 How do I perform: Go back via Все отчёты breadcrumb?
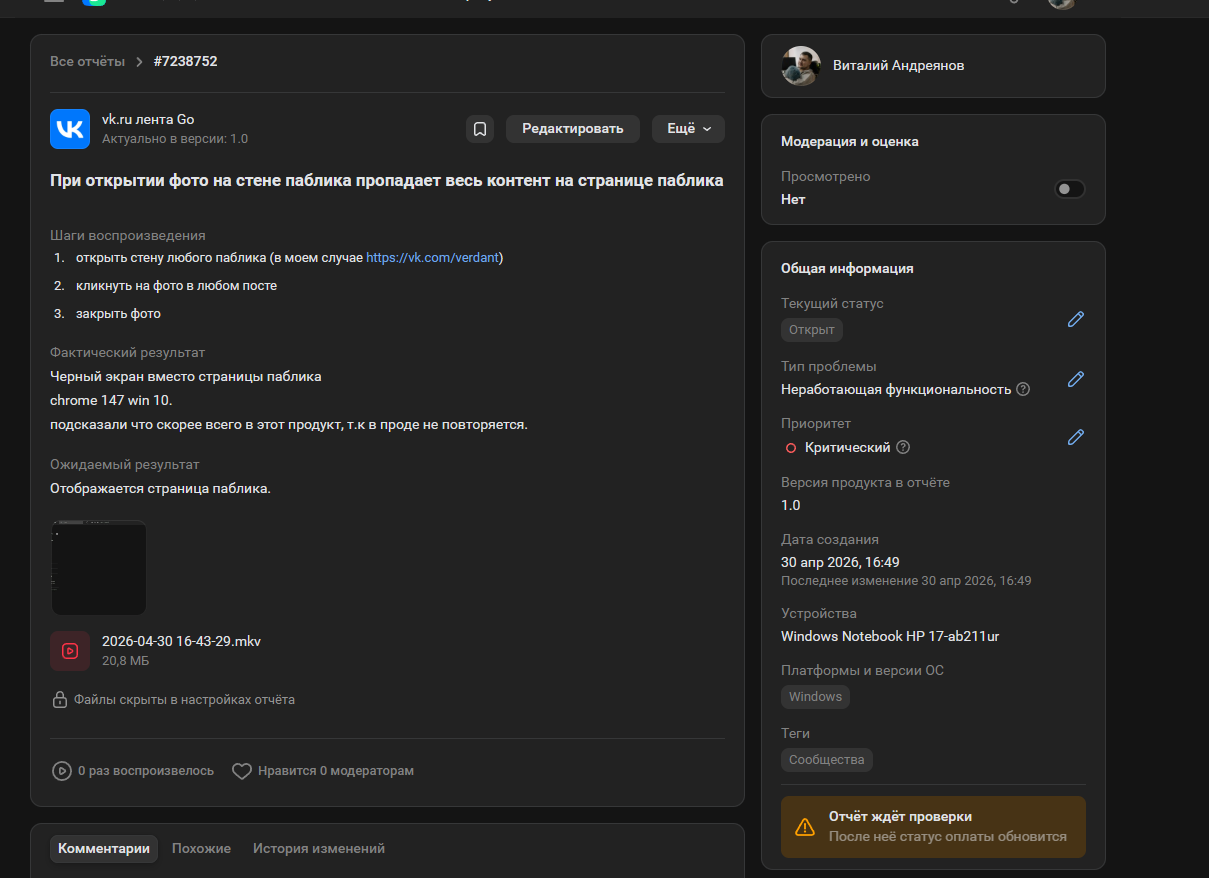pos(88,61)
